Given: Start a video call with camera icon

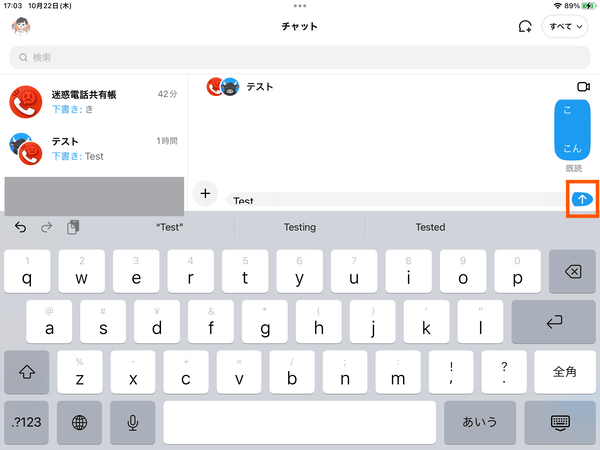Looking at the screenshot, I should tap(583, 87).
